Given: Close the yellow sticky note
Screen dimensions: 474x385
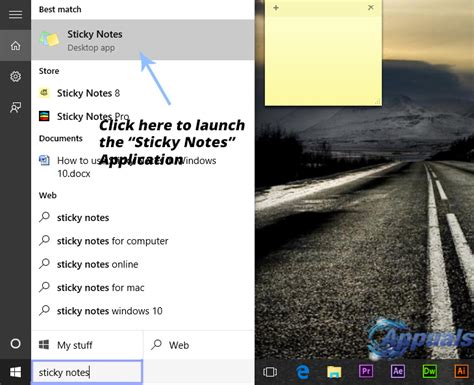Looking at the screenshot, I should pyautogui.click(x=371, y=7).
